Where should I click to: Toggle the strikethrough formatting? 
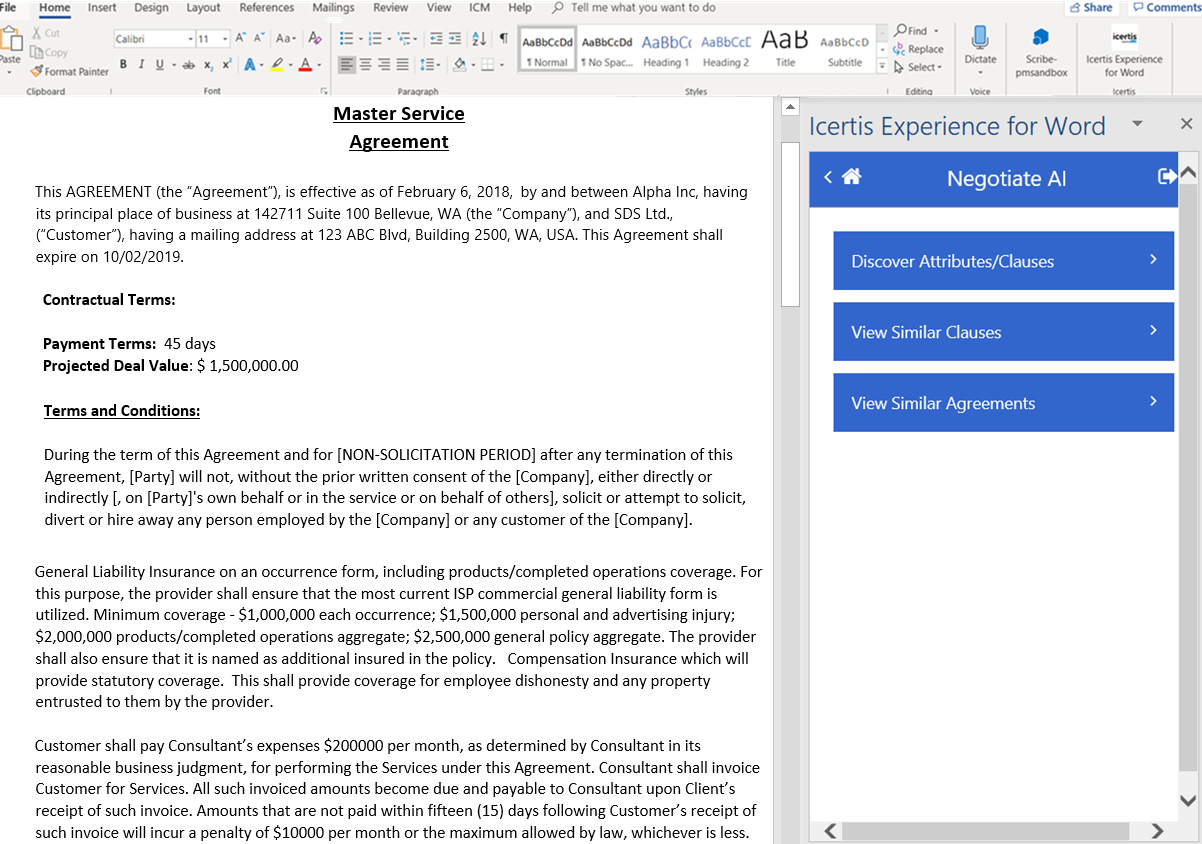click(x=187, y=65)
